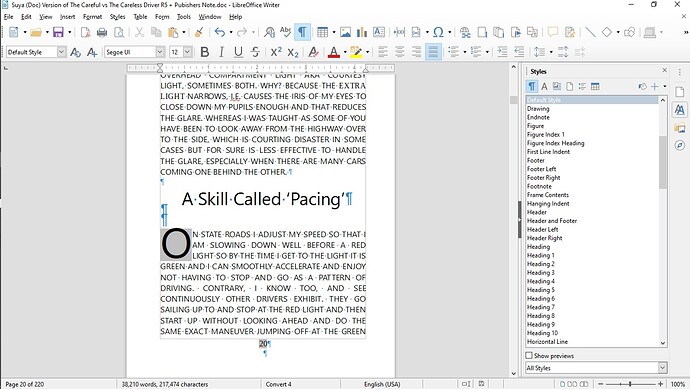Open the Tools menu
The height and width of the screenshot is (389, 690).
[x=184, y=17]
